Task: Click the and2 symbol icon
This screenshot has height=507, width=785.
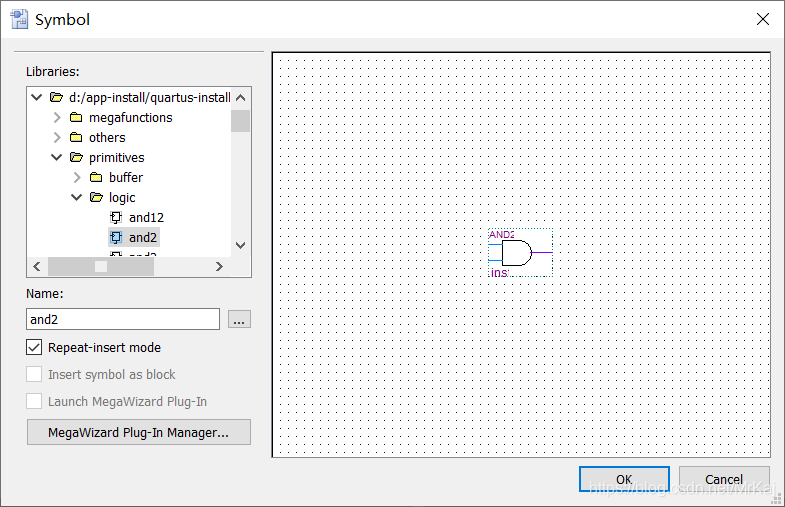Action: [116, 238]
